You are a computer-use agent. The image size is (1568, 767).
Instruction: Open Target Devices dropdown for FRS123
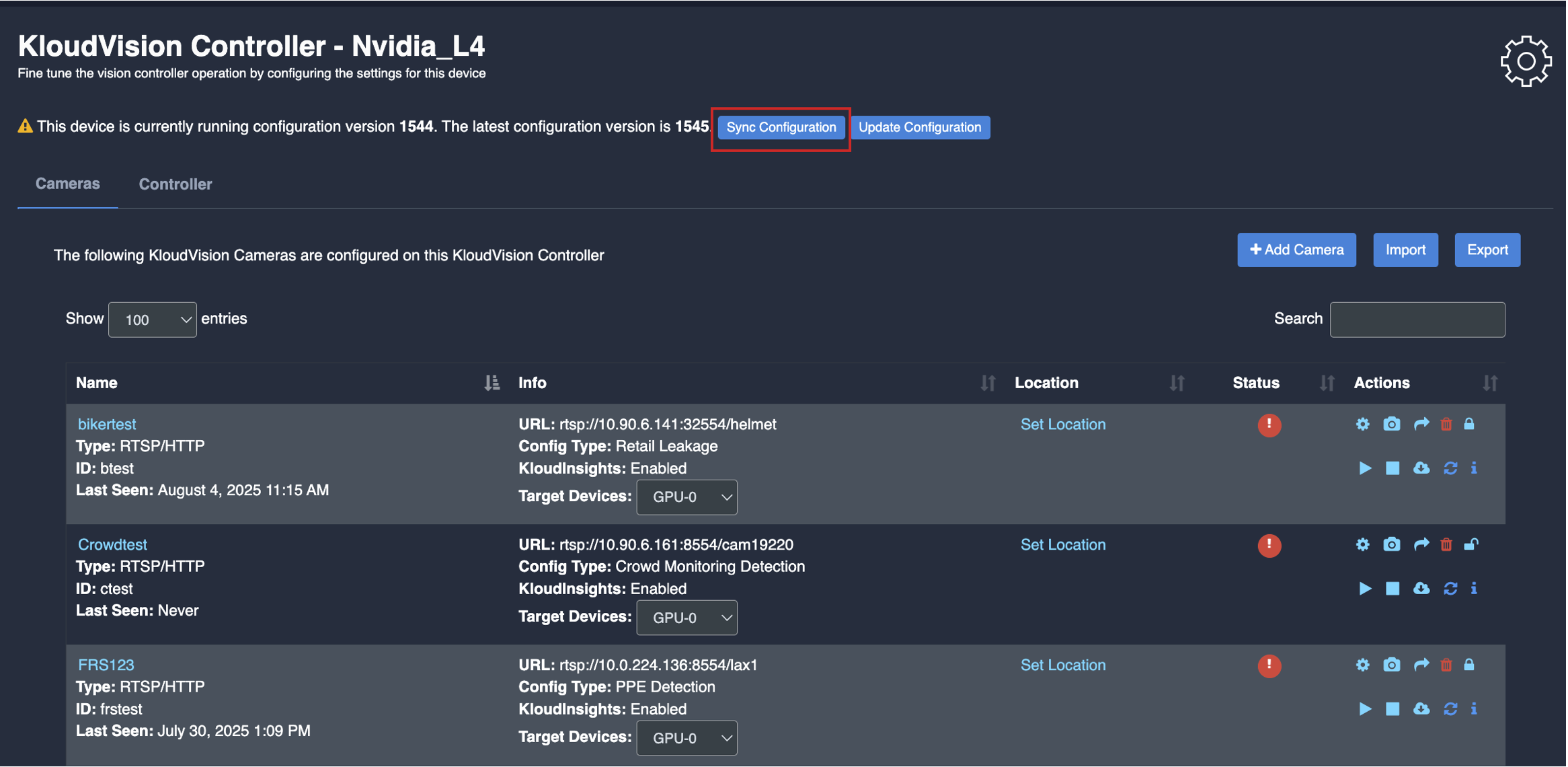click(687, 738)
